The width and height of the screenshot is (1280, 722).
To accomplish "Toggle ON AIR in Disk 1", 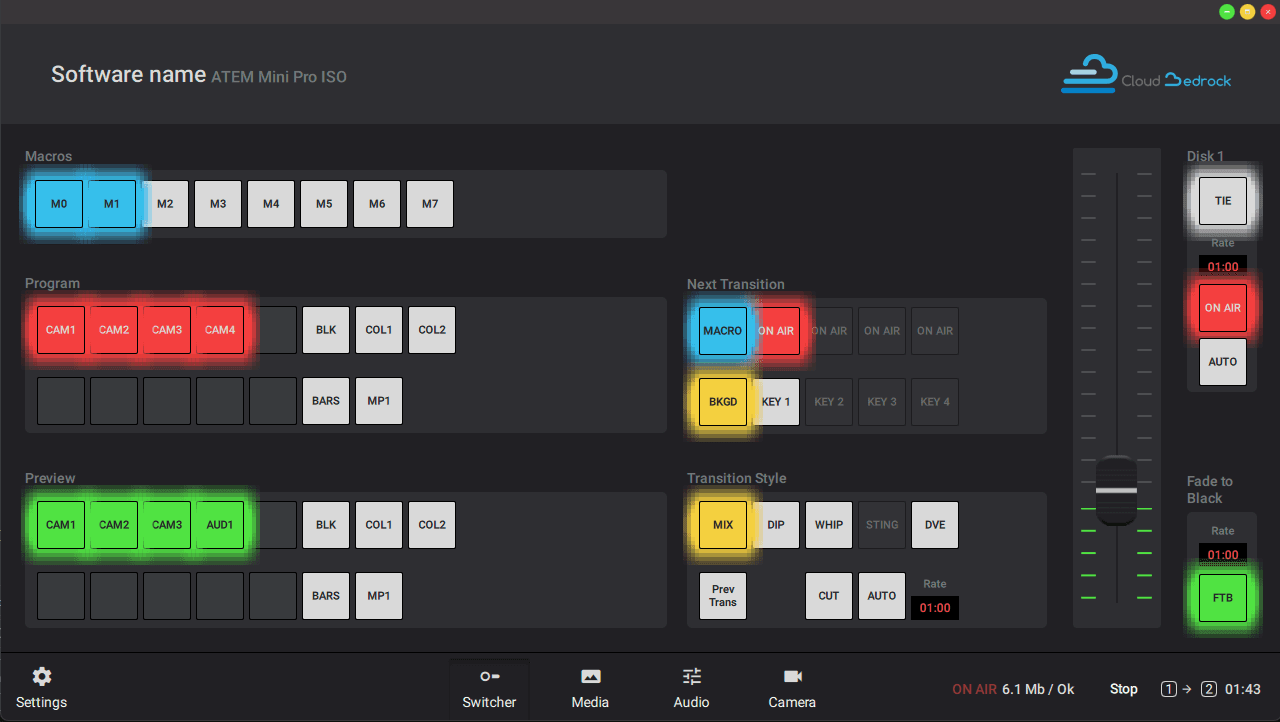I will [1223, 308].
